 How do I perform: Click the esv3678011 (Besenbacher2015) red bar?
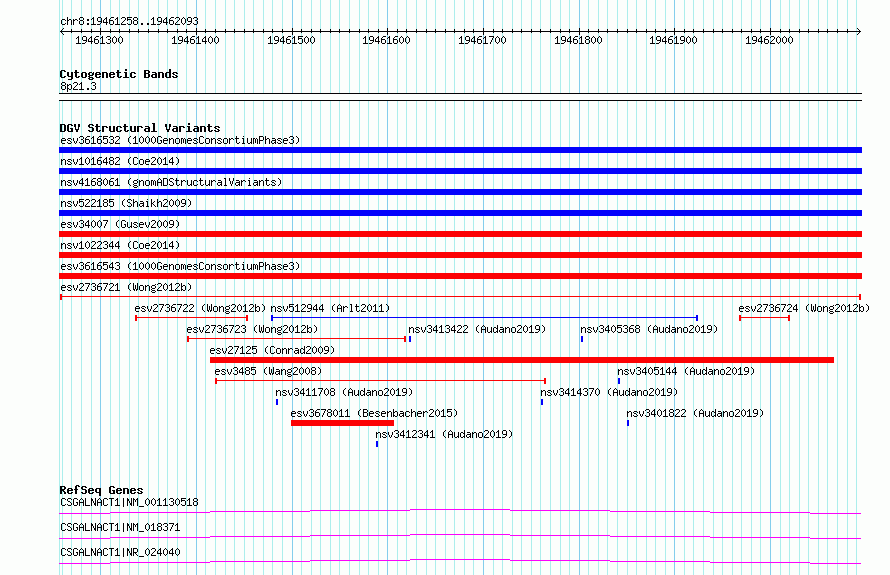pos(342,423)
